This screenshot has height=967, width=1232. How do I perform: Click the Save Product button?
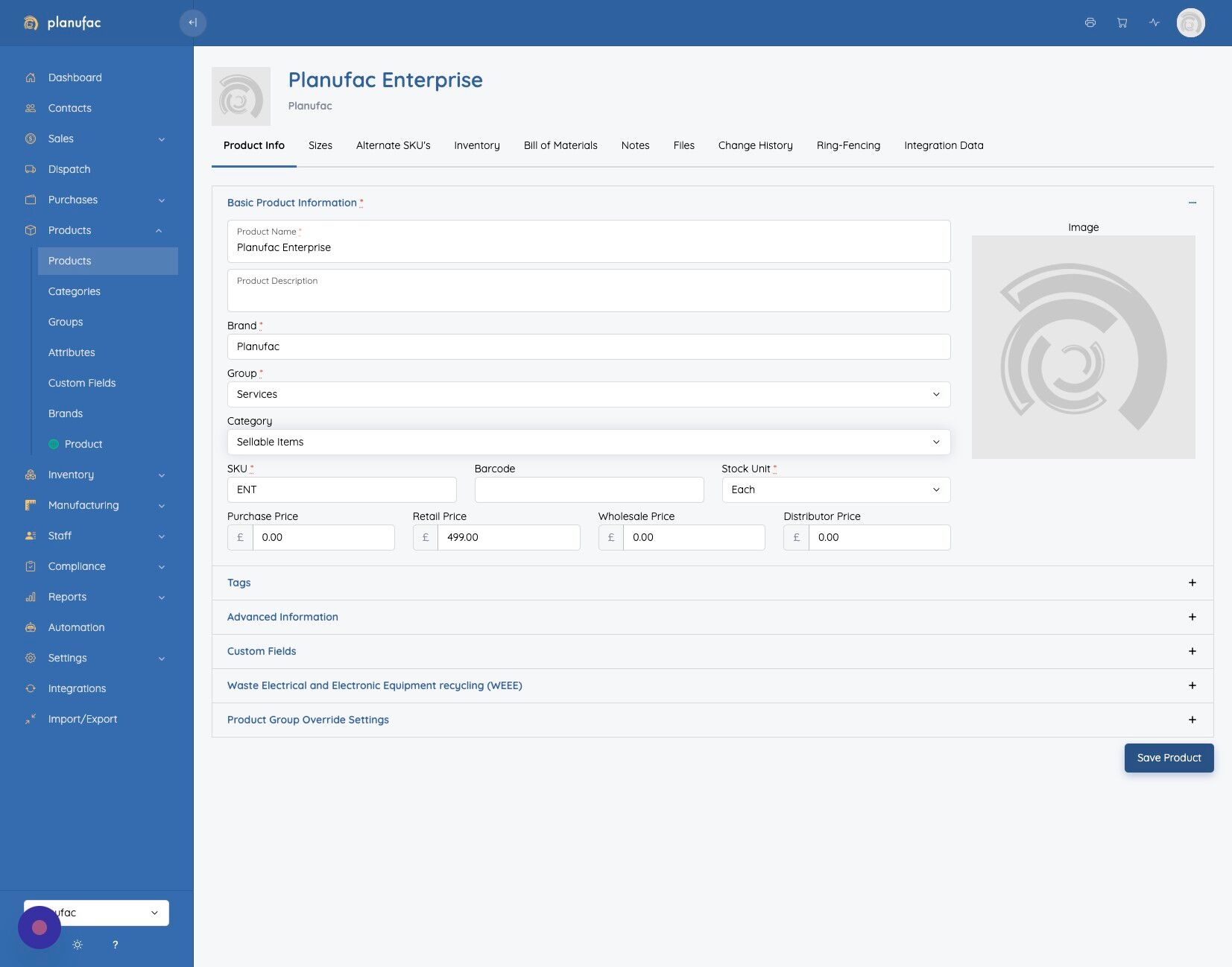point(1169,758)
